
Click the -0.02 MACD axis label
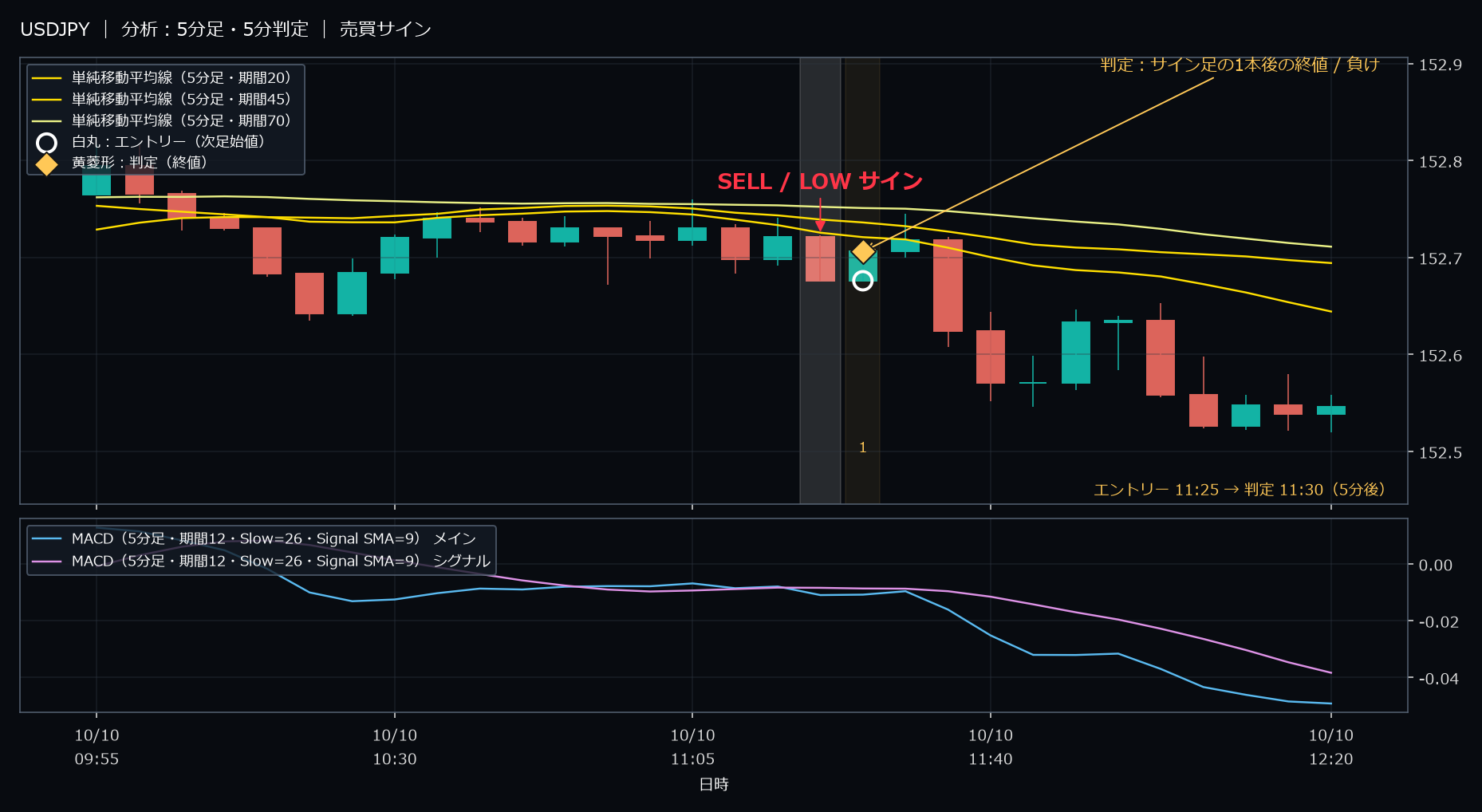tap(1438, 621)
